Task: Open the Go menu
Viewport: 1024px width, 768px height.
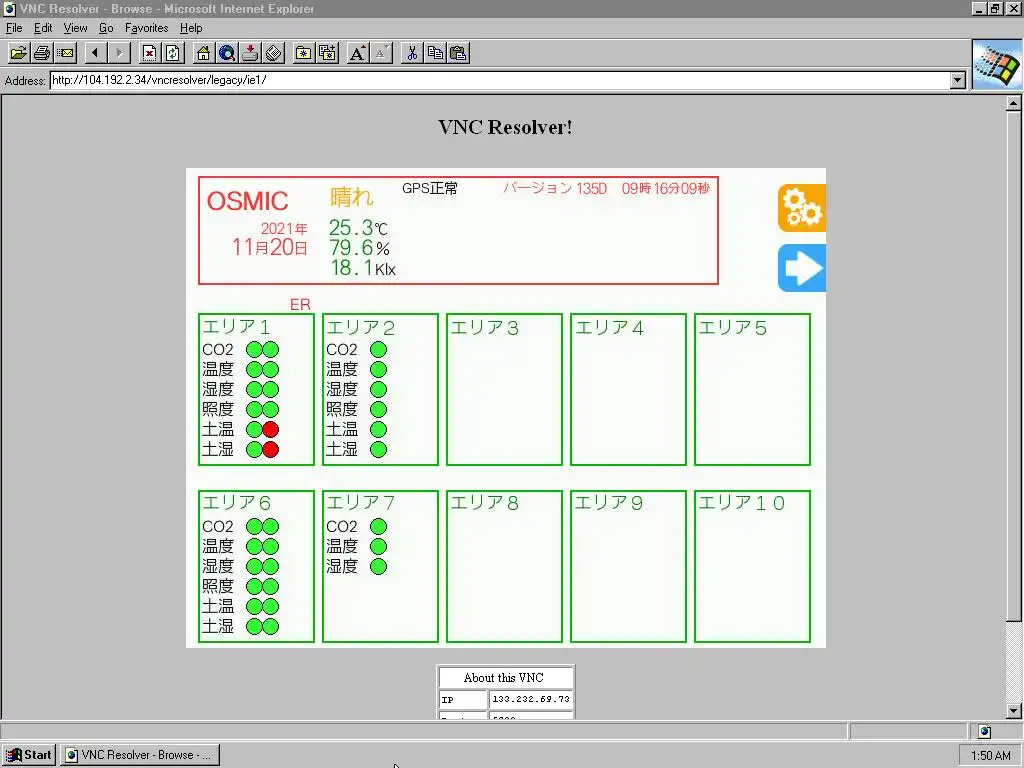Action: 106,28
